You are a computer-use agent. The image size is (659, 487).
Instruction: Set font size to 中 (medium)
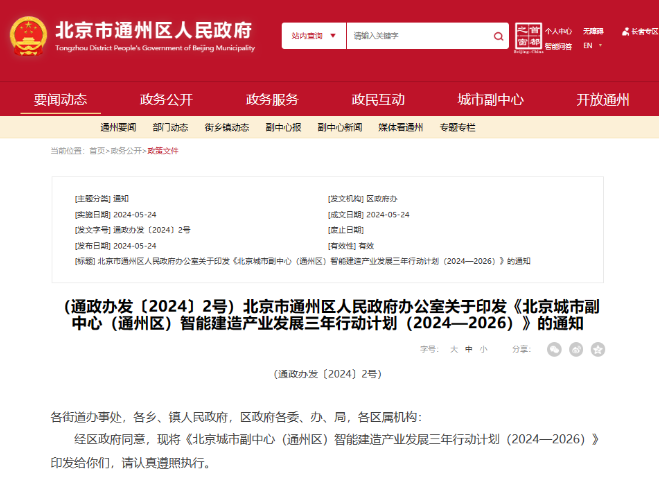coord(468,349)
